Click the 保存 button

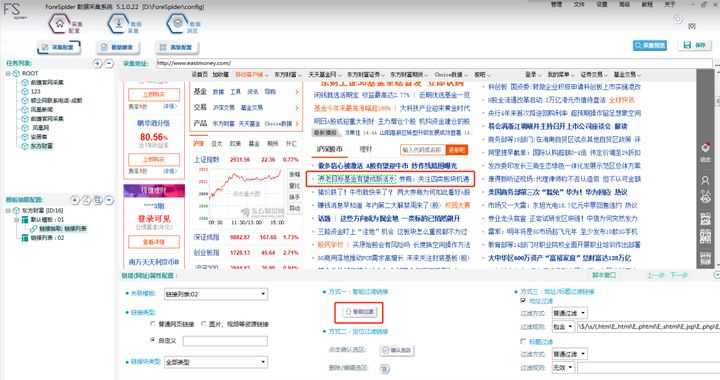point(695,45)
